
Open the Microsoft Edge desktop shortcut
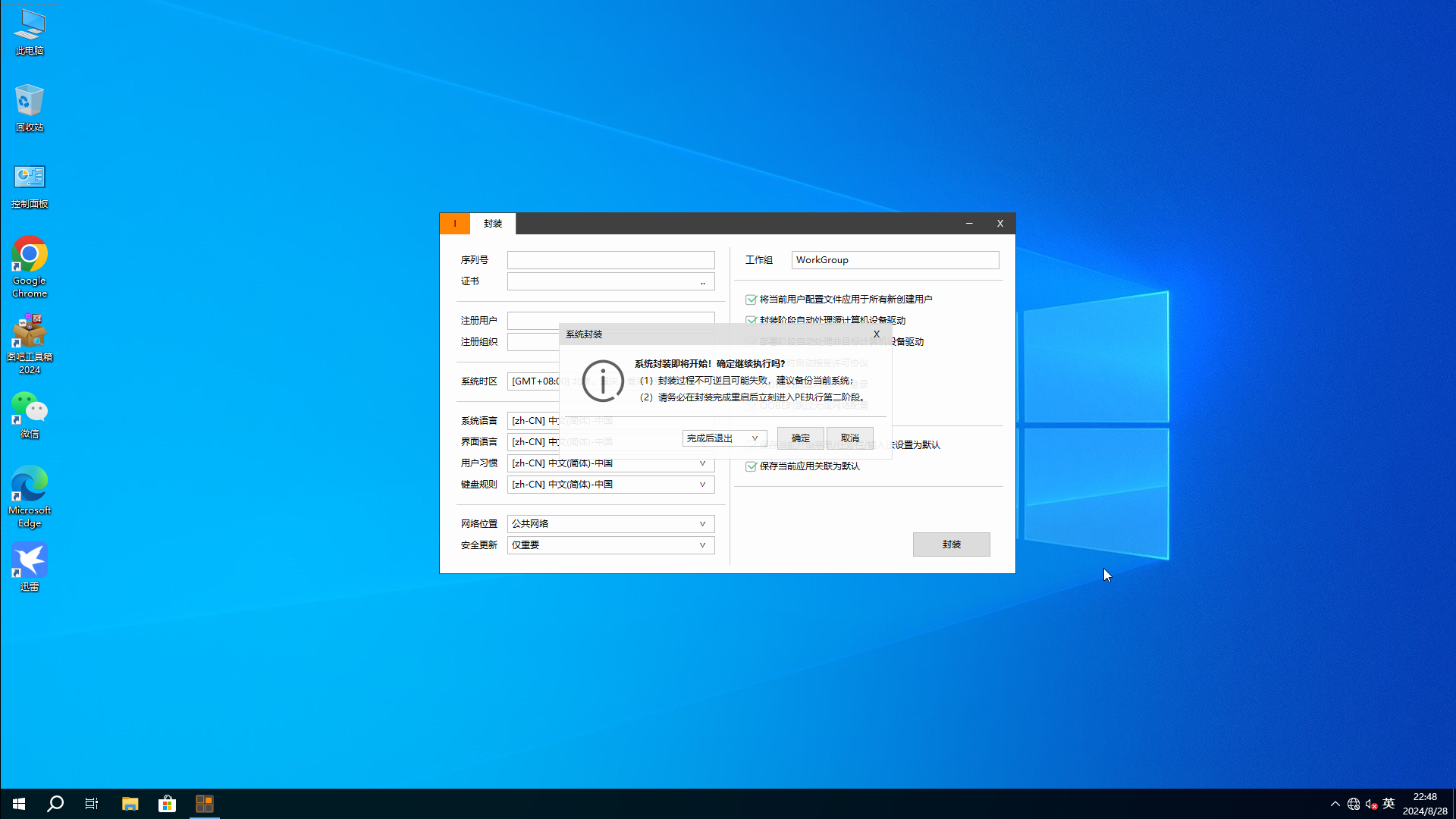tap(30, 497)
